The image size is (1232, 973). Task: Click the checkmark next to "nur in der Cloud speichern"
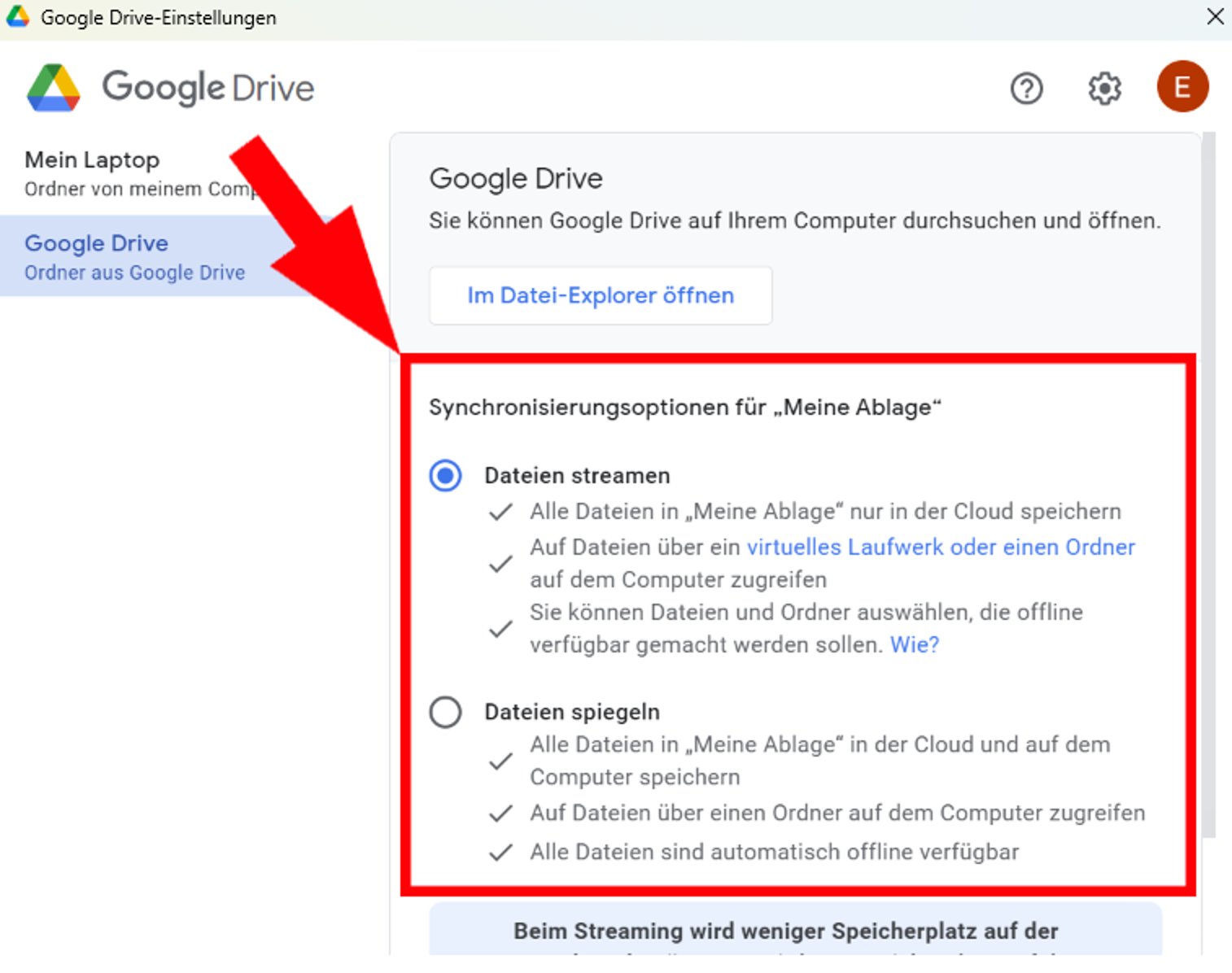click(x=500, y=513)
